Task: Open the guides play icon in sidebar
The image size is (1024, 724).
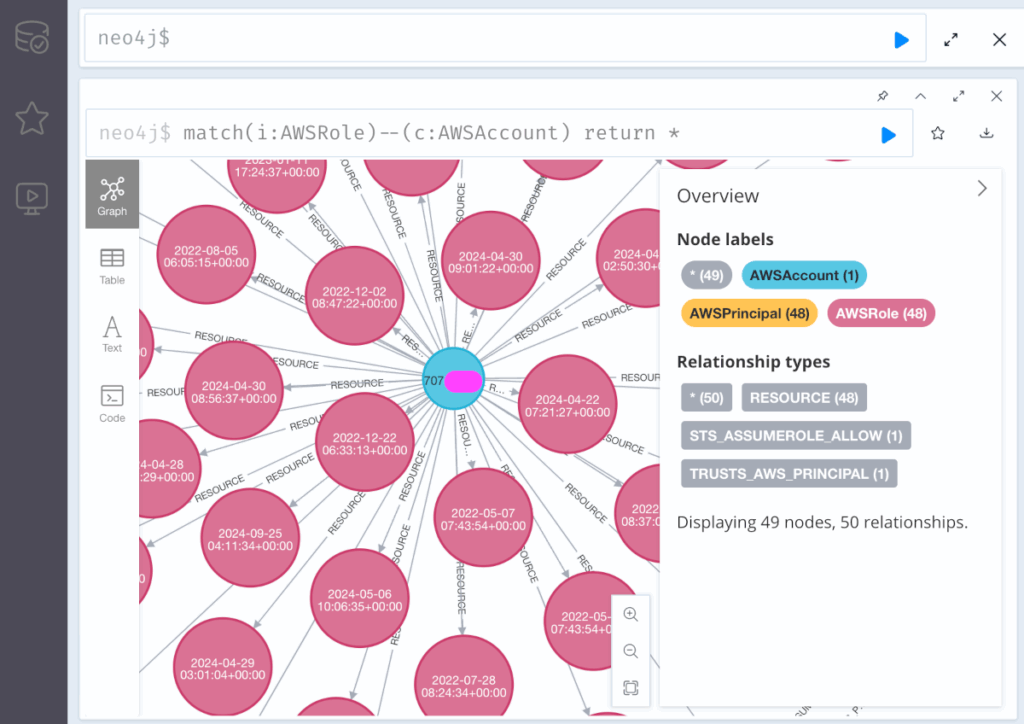Action: click(x=32, y=197)
